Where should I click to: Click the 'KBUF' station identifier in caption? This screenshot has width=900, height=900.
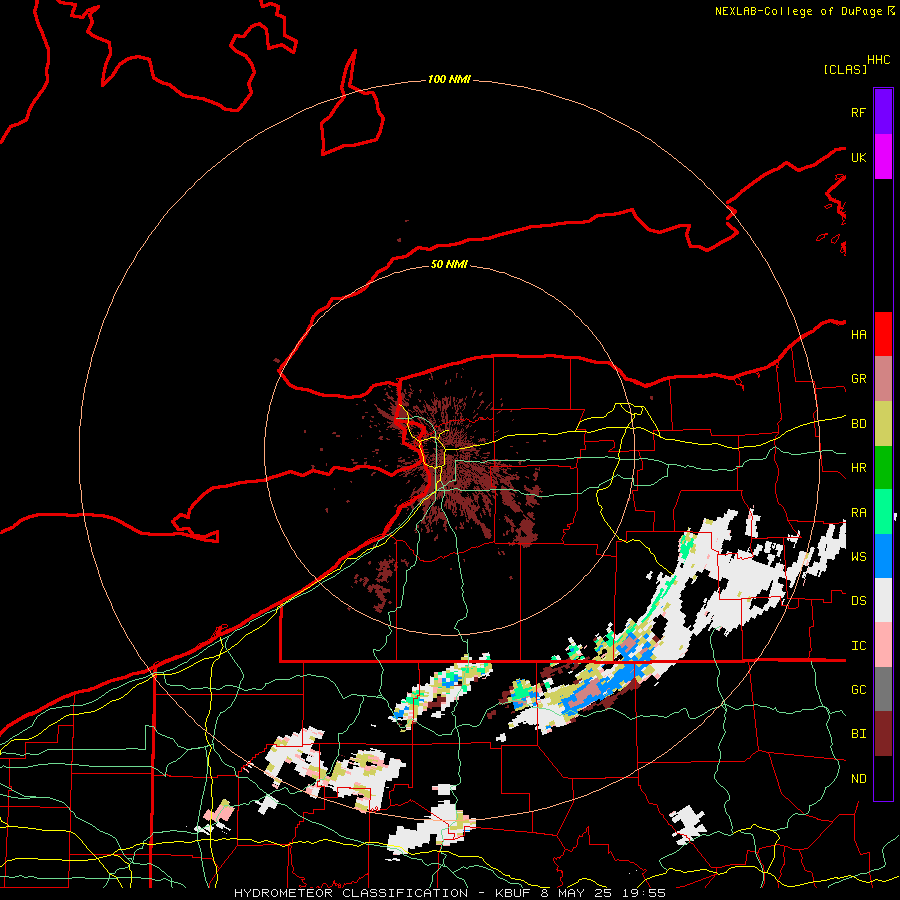(x=513, y=893)
